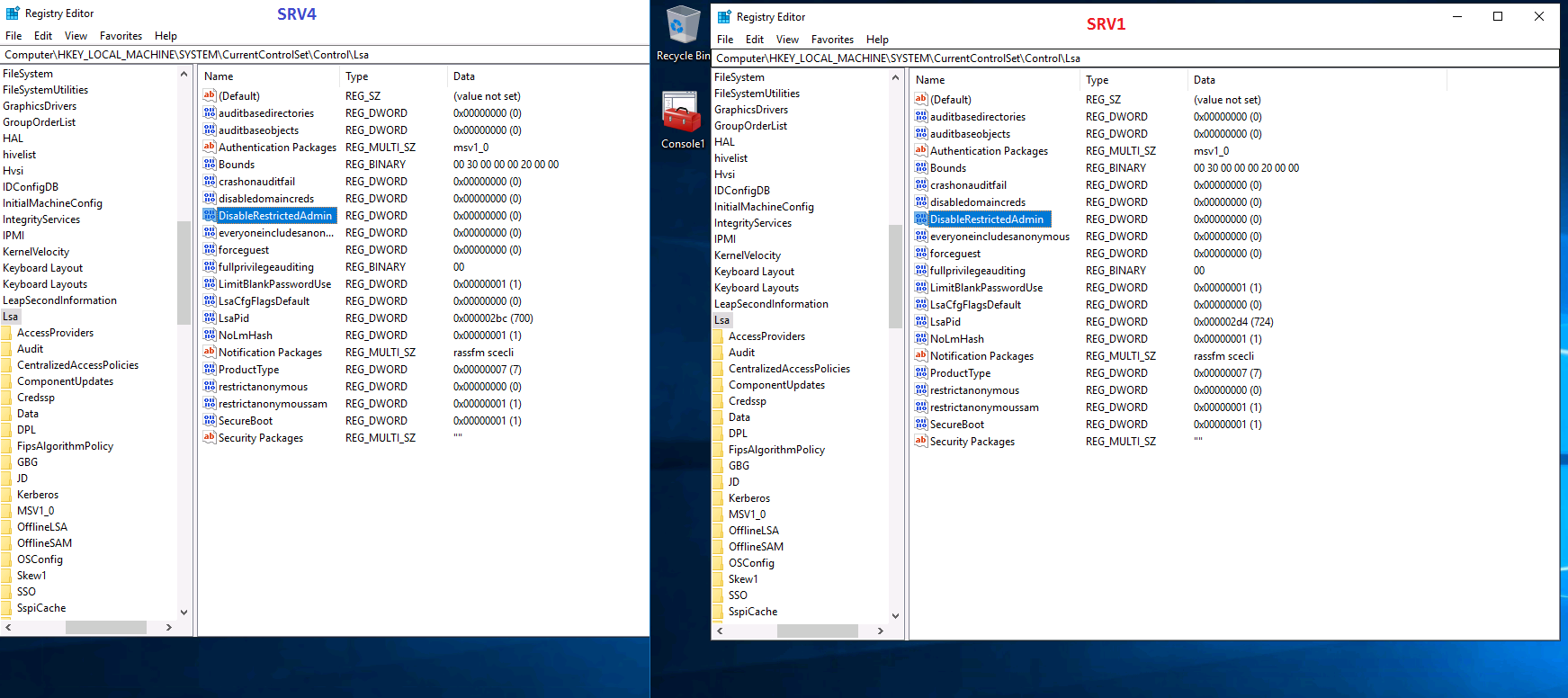Select LsaCfgFlagsDefault value in SRV4

(264, 300)
